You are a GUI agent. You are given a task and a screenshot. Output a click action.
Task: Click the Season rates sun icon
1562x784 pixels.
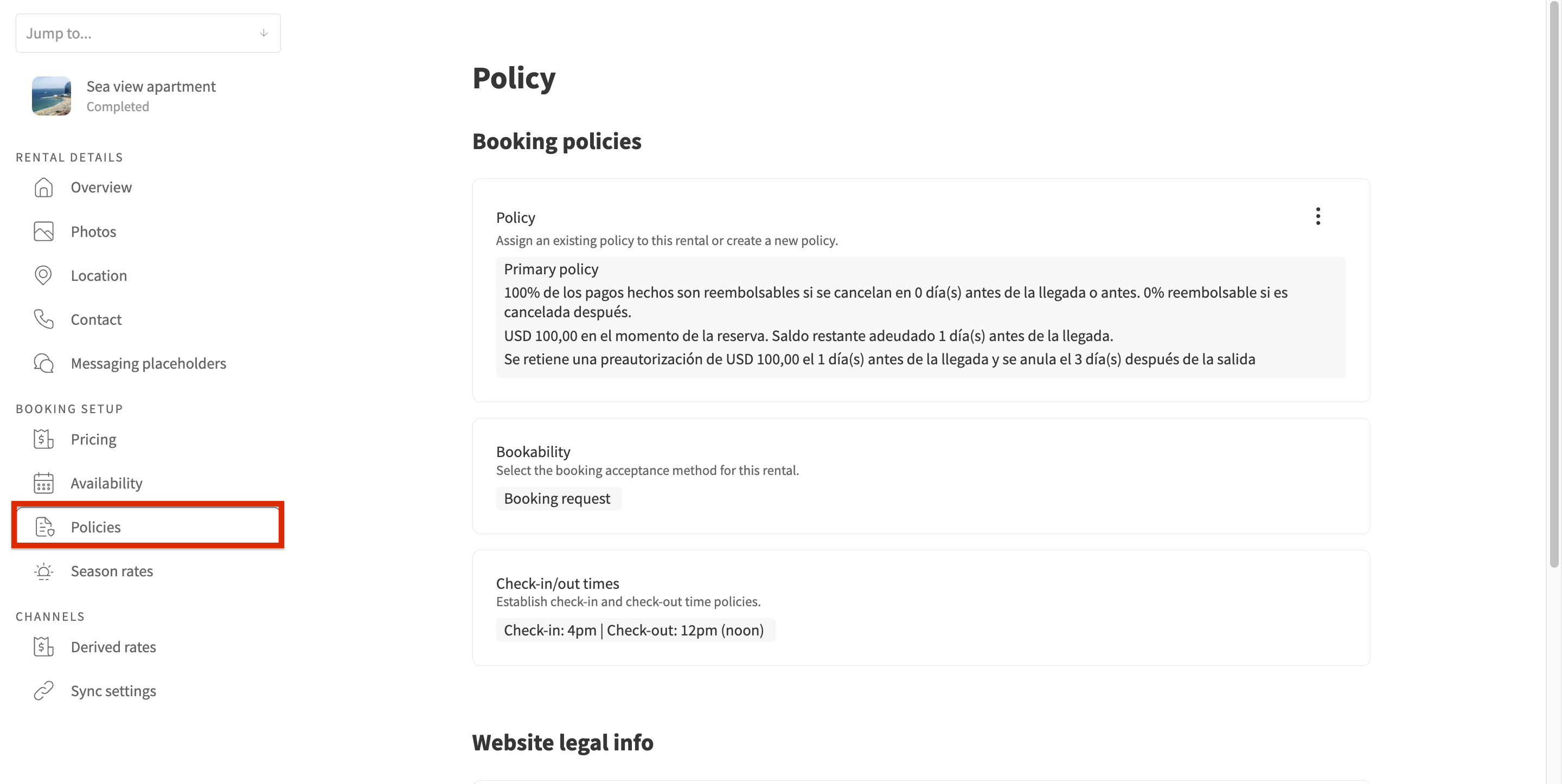coord(43,571)
